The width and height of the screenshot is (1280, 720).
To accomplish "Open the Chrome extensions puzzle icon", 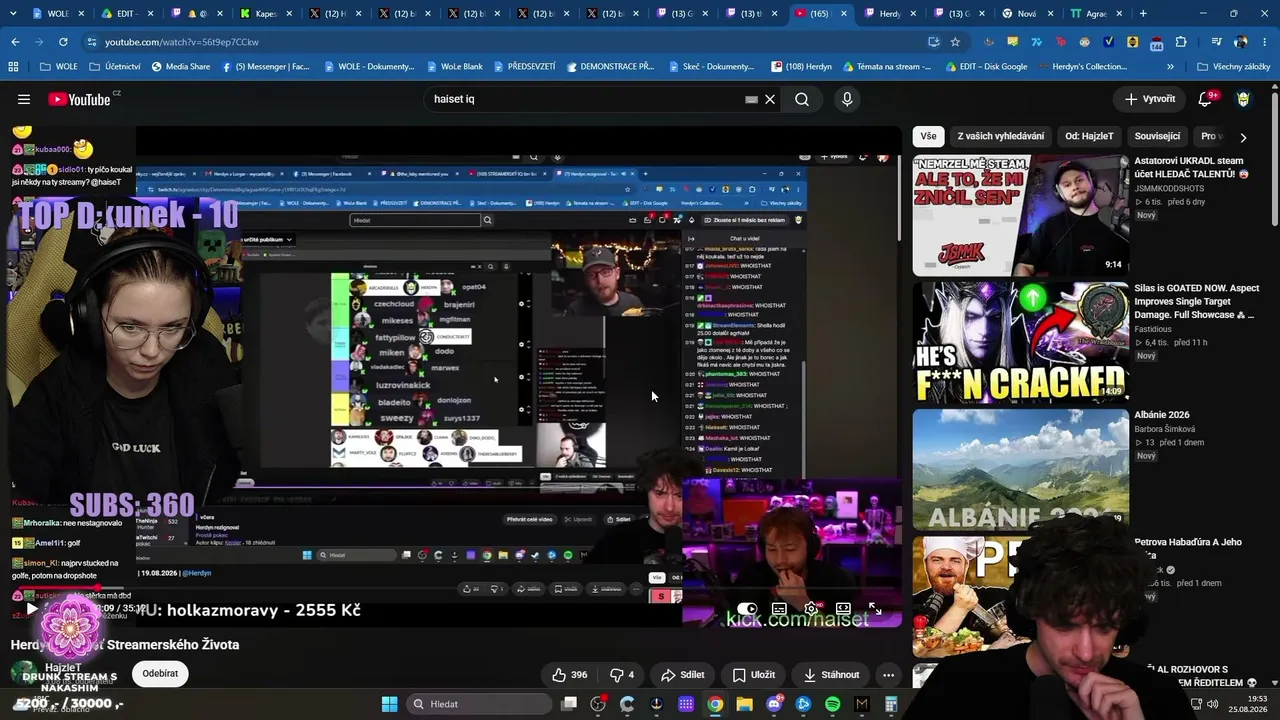I will point(1181,42).
